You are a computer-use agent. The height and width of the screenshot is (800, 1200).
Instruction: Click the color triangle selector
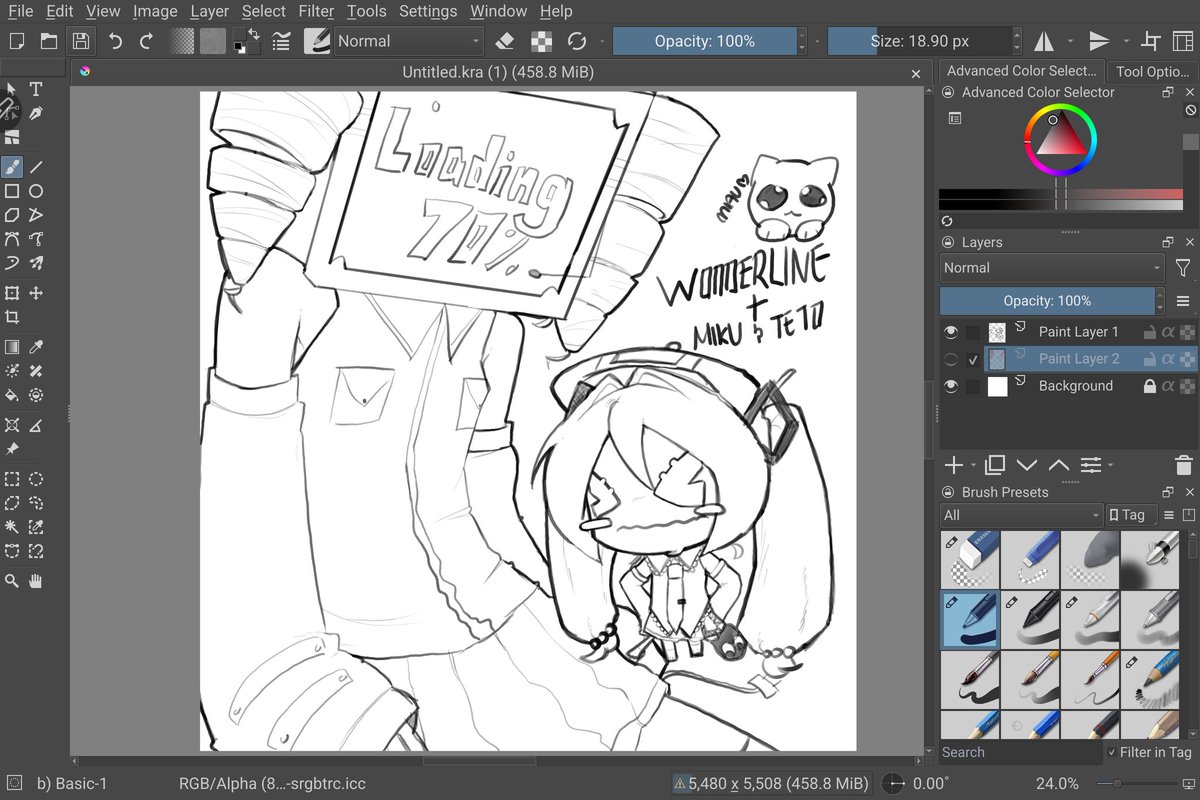click(x=1059, y=138)
